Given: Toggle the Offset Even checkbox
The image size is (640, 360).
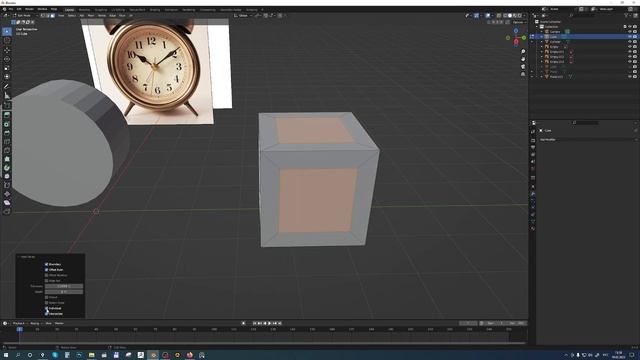Looking at the screenshot, I should pyautogui.click(x=47, y=270).
